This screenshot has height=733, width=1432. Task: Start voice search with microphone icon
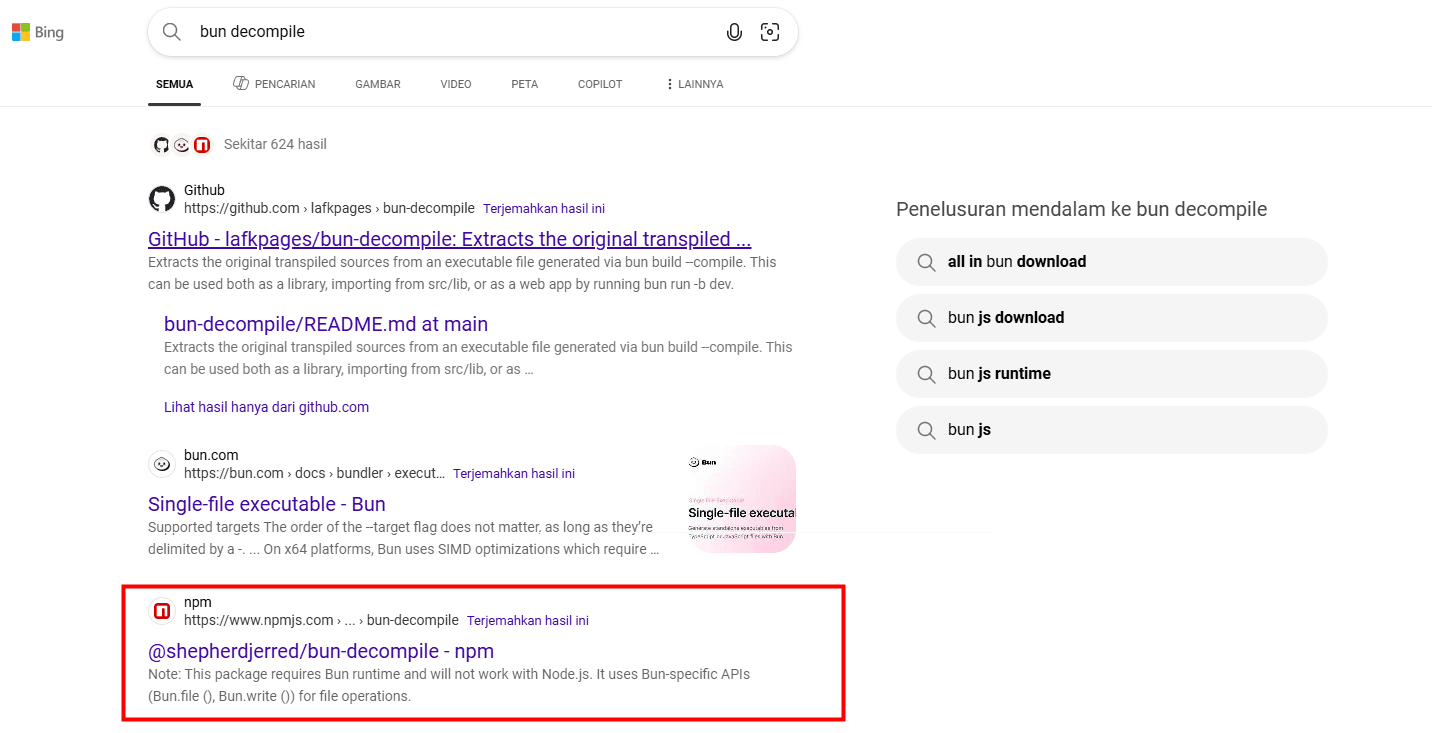(734, 32)
